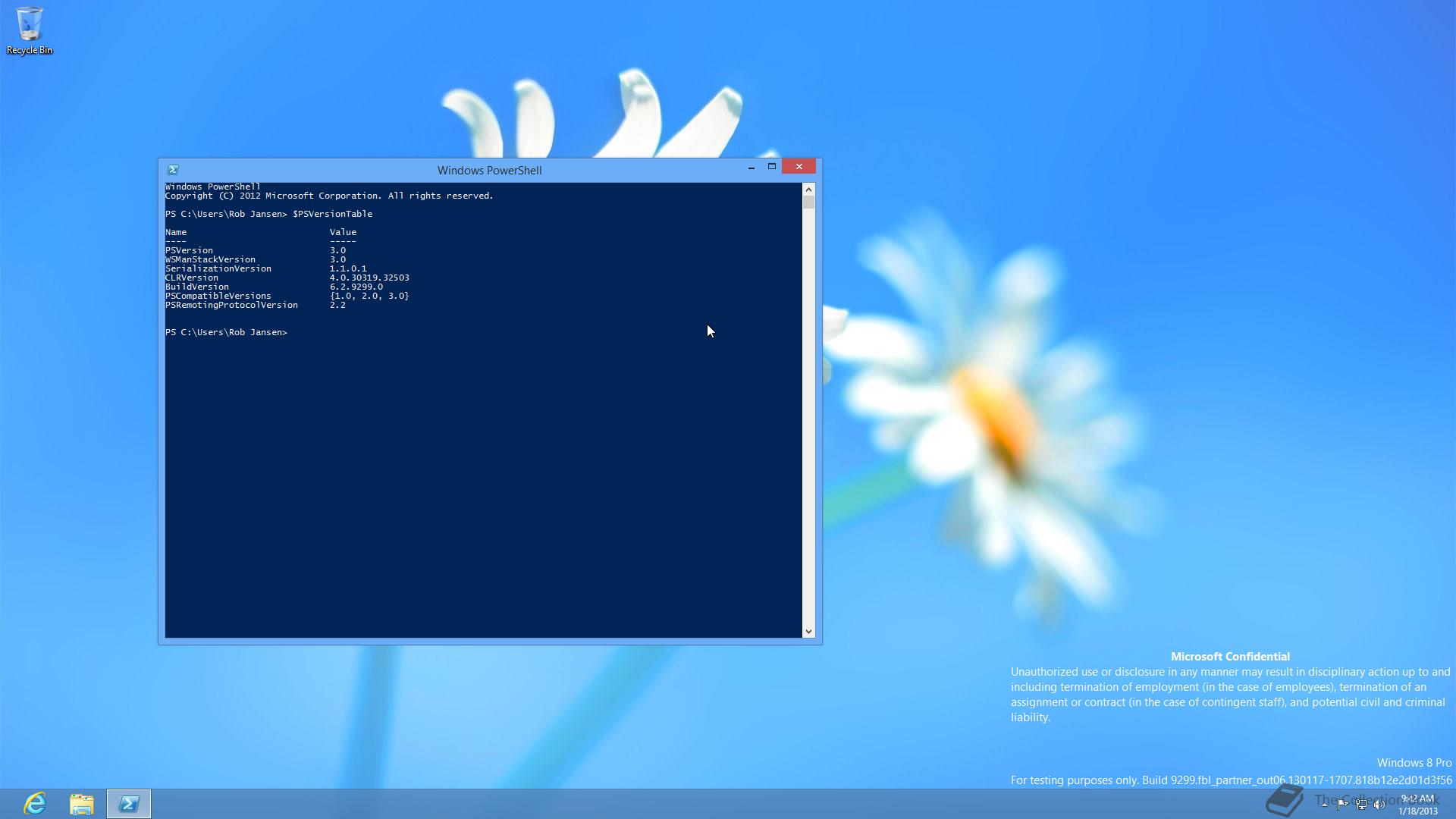Click the Value column header in console
Viewport: 1456px width, 819px height.
click(x=343, y=233)
